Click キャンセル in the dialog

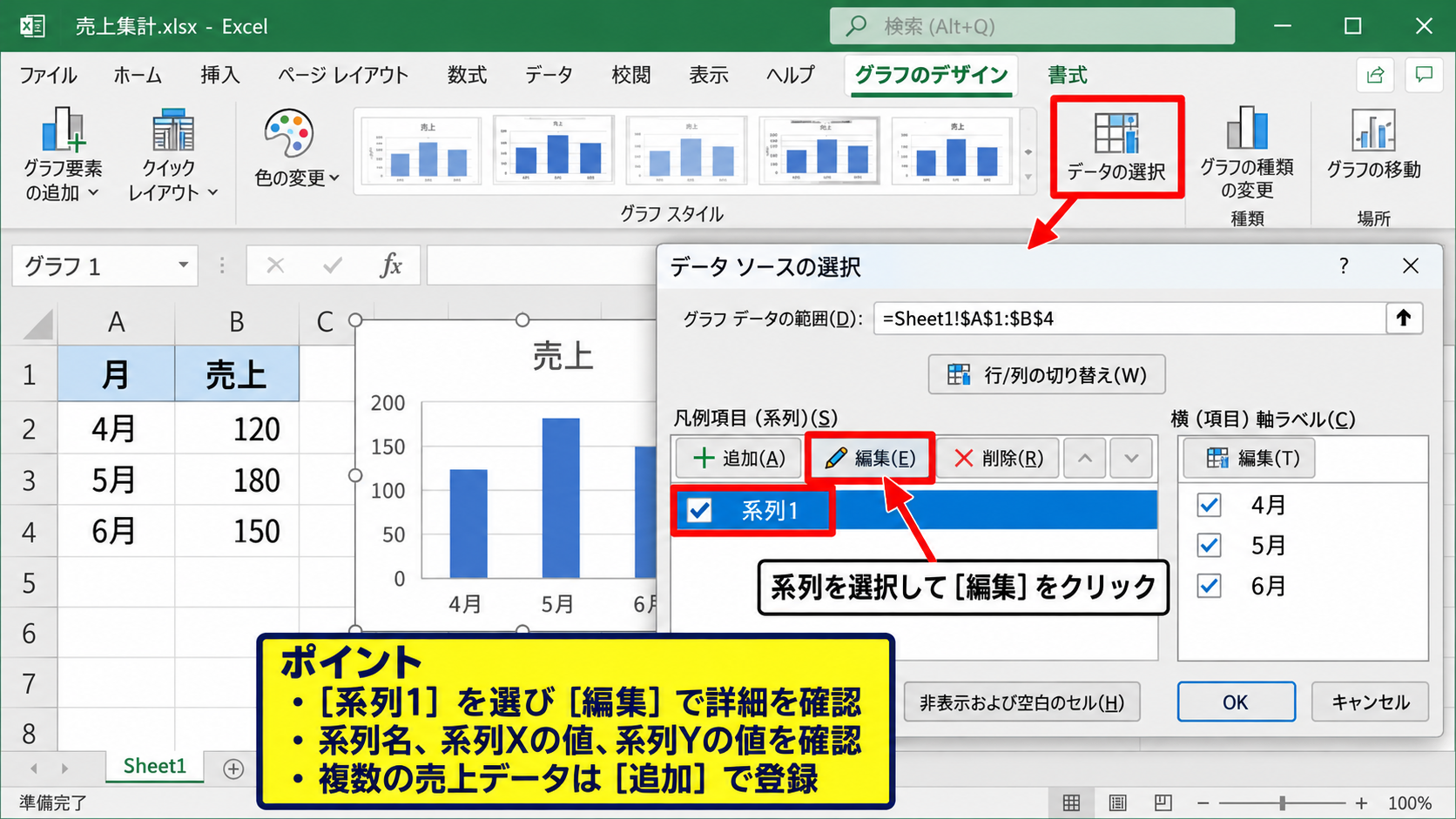[x=1370, y=702]
